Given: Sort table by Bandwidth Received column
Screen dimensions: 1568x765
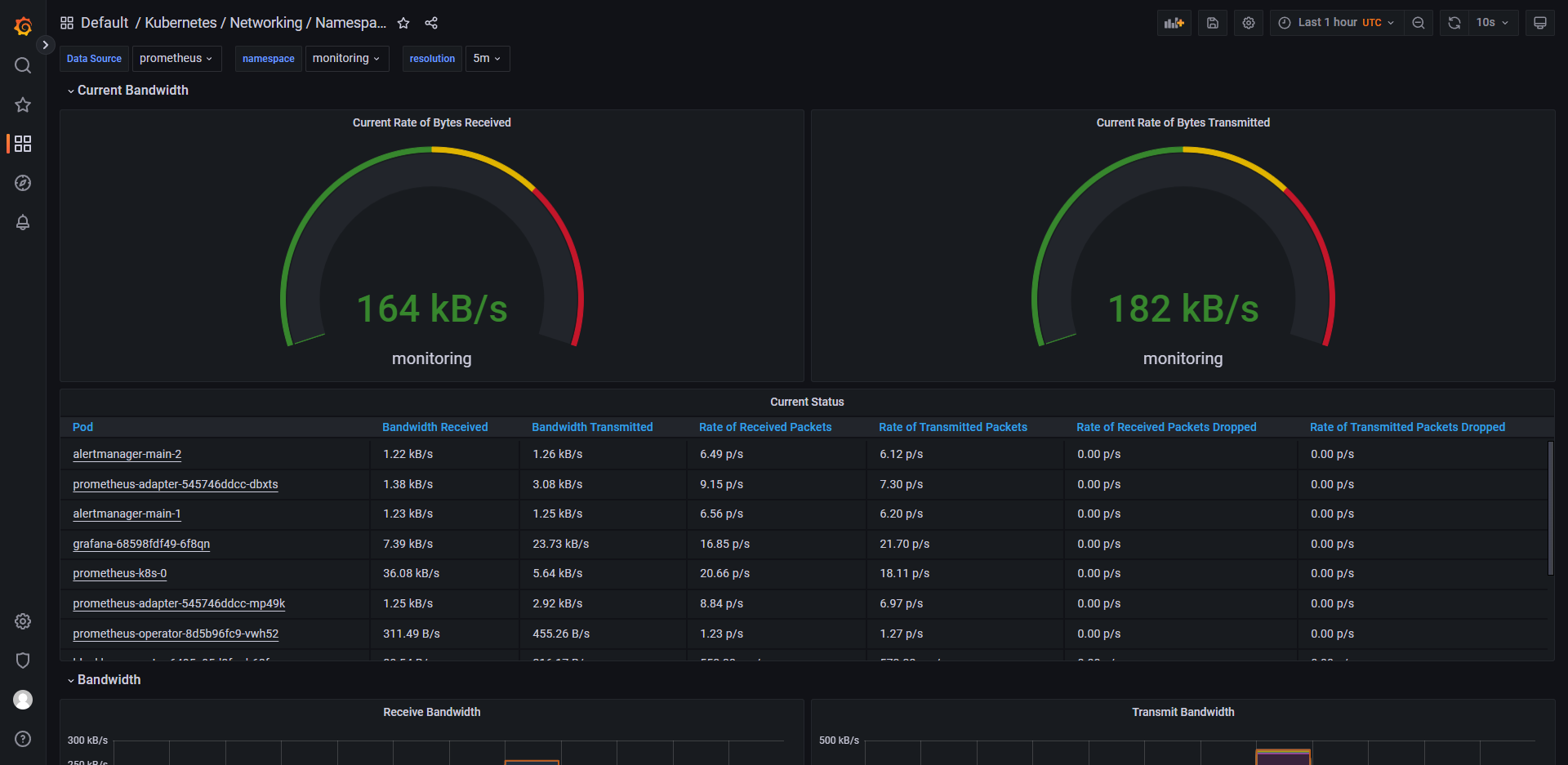Looking at the screenshot, I should [x=434, y=427].
